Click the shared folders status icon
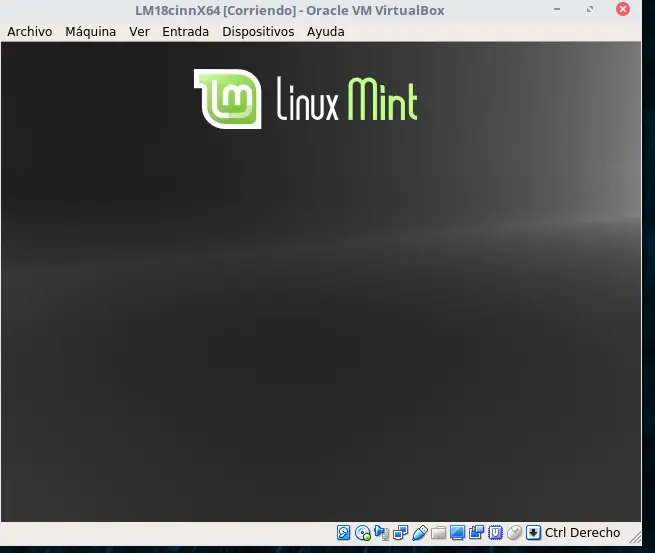 pyautogui.click(x=438, y=533)
